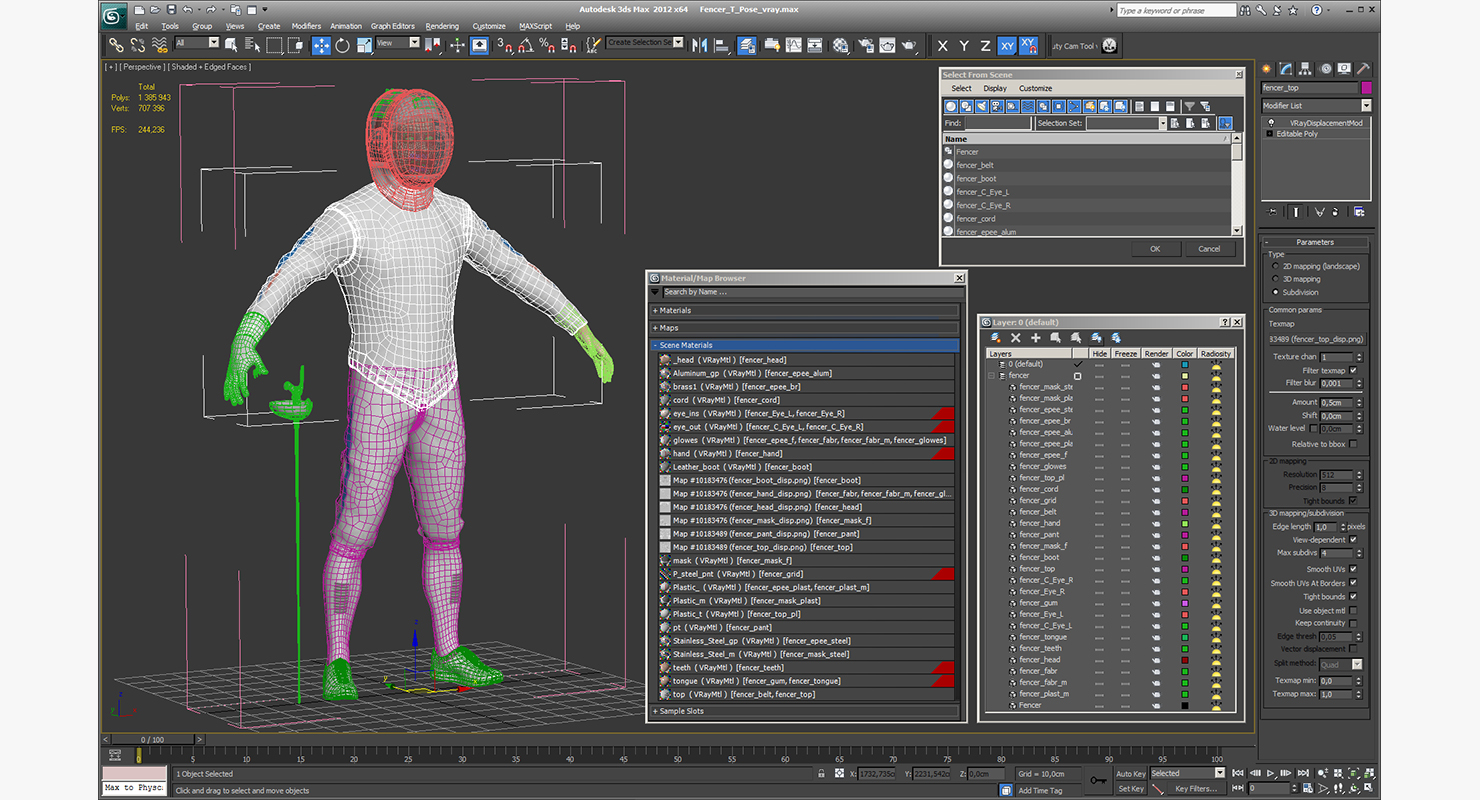Click Go to End playback button
Screen dimensions: 1480x800
pos(1302,773)
